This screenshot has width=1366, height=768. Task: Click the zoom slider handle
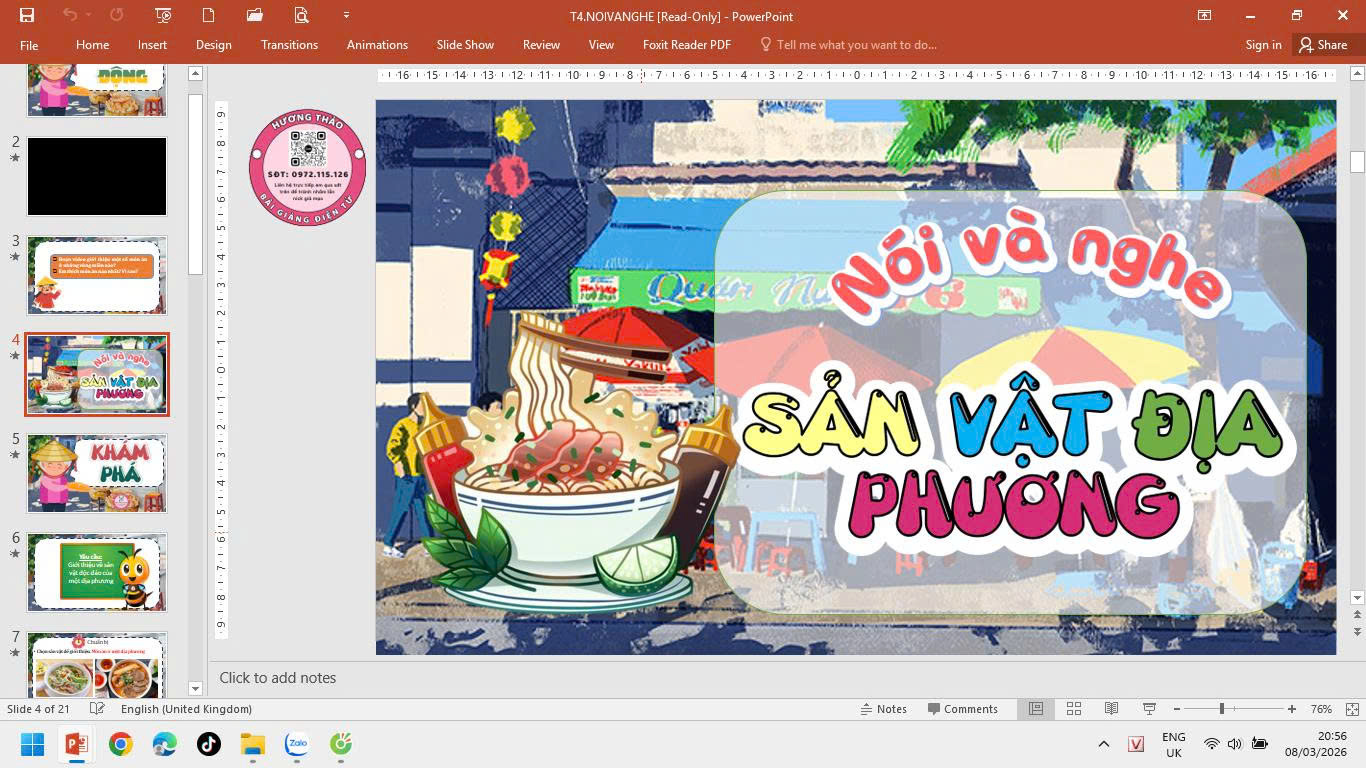[x=1221, y=709]
